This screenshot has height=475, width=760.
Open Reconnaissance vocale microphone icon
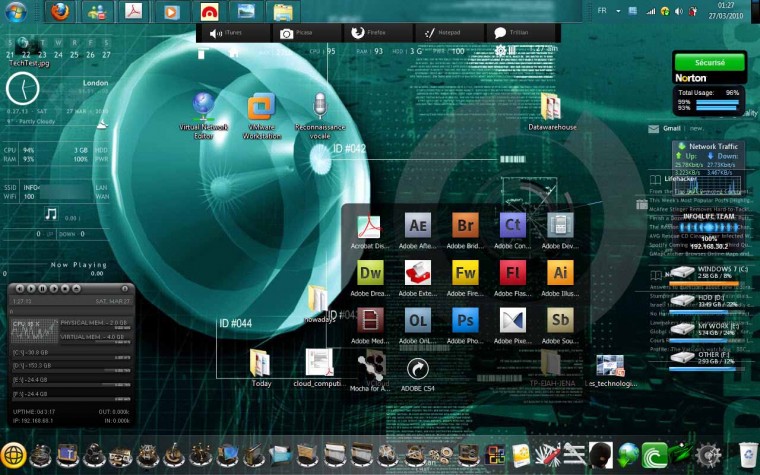(x=319, y=106)
